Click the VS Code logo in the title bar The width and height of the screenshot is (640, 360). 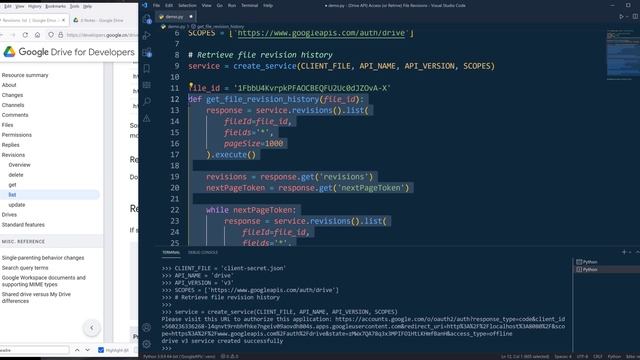(144, 5)
